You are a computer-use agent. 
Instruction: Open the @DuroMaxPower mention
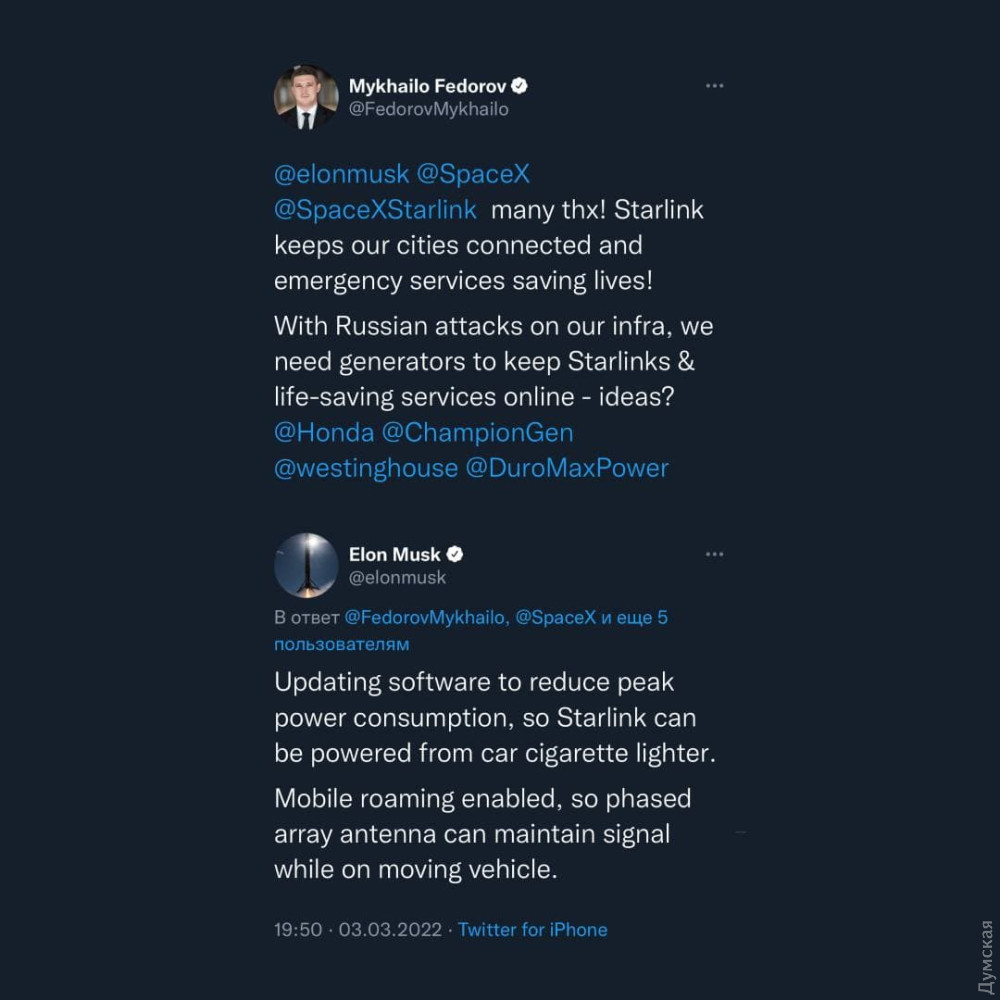567,468
